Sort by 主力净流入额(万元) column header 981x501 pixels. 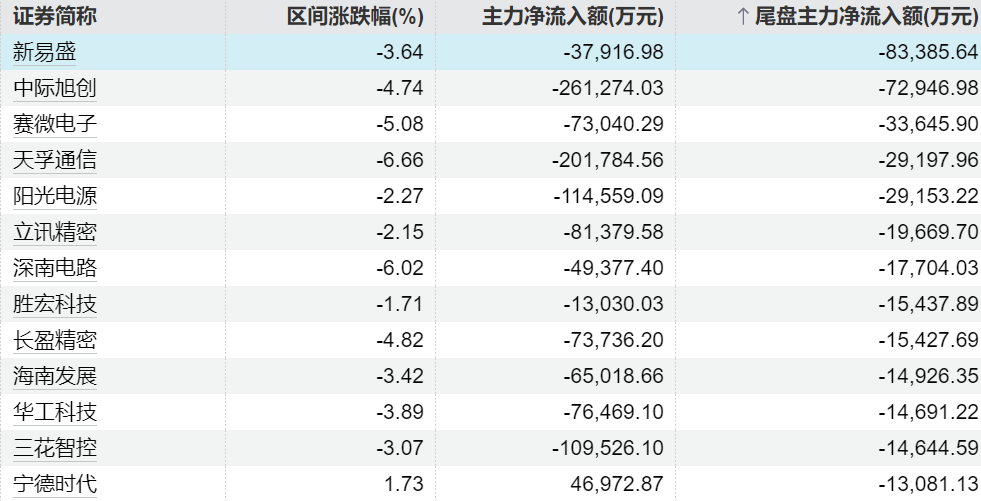click(x=573, y=16)
